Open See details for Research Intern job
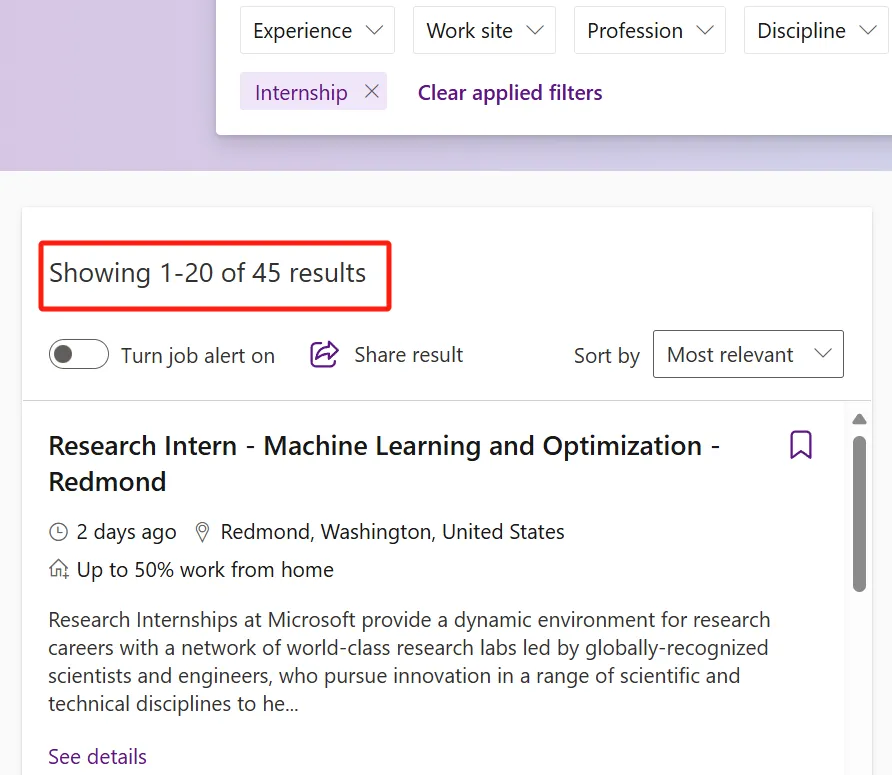892x775 pixels. pos(97,757)
